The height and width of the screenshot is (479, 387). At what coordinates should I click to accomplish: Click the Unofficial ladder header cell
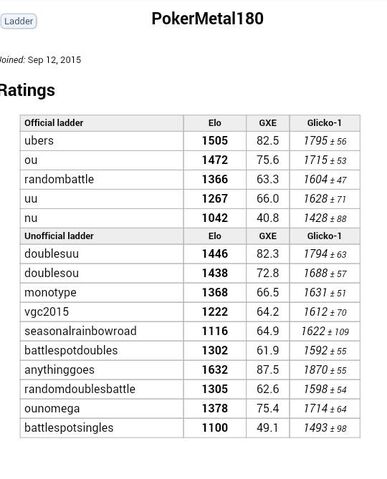102,236
